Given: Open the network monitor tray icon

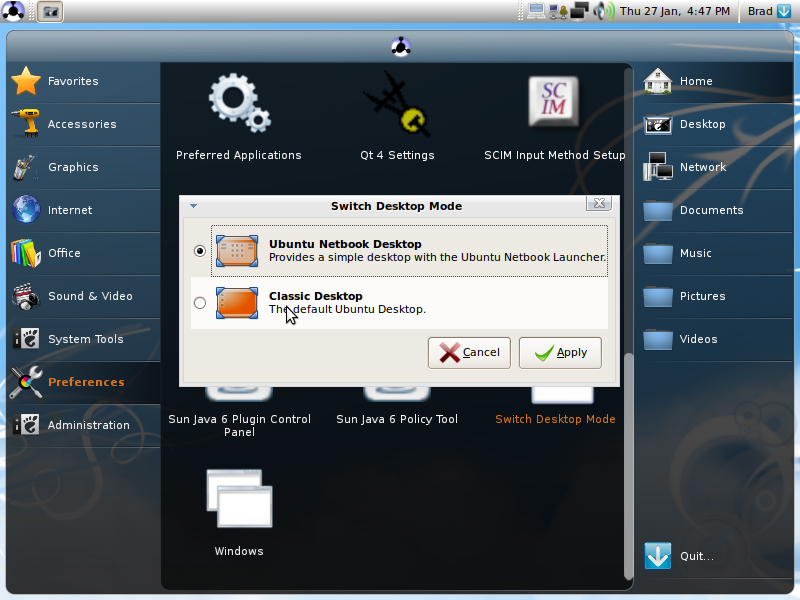Looking at the screenshot, I should coord(579,11).
